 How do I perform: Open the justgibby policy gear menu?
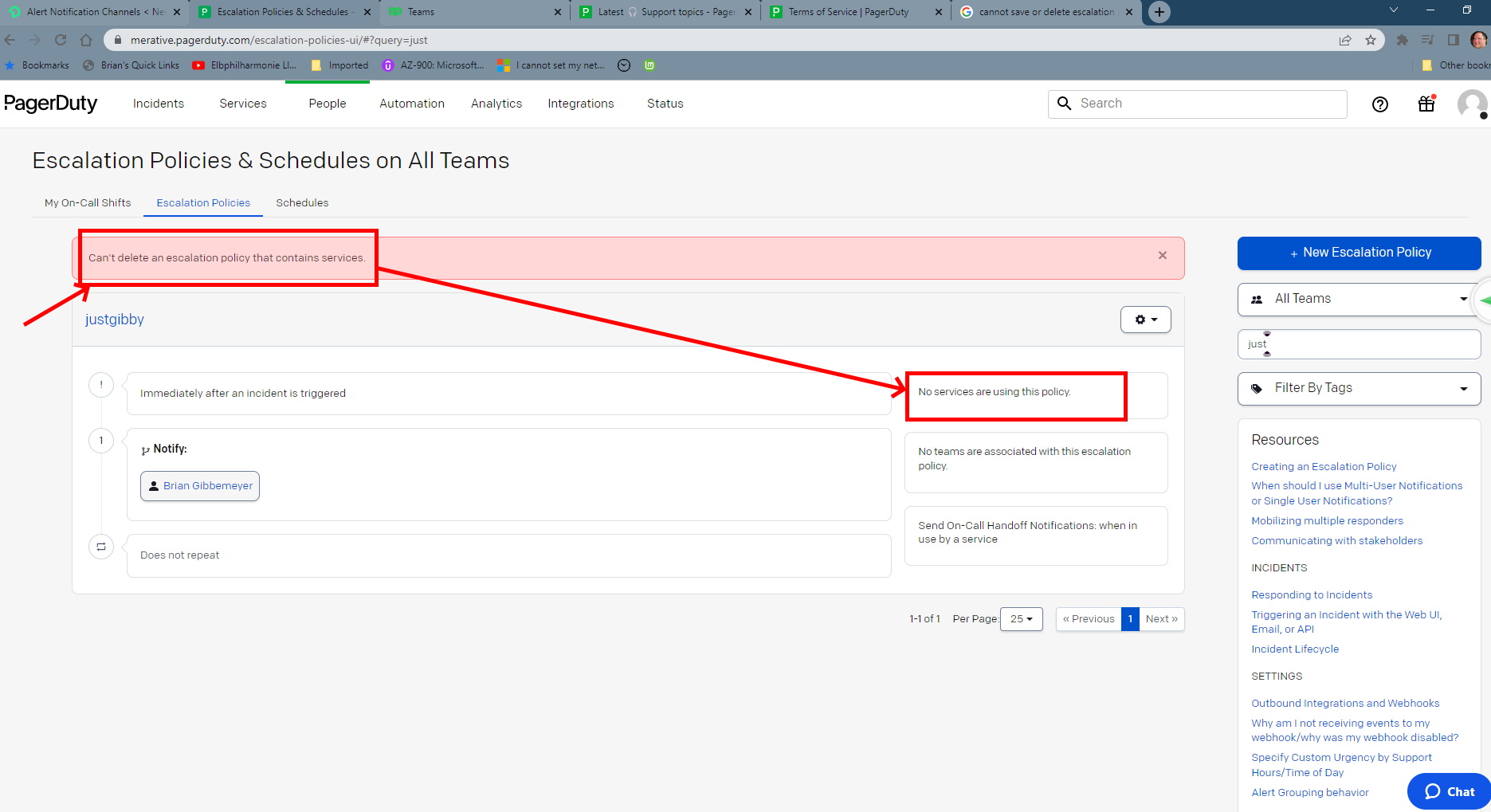coord(1145,320)
